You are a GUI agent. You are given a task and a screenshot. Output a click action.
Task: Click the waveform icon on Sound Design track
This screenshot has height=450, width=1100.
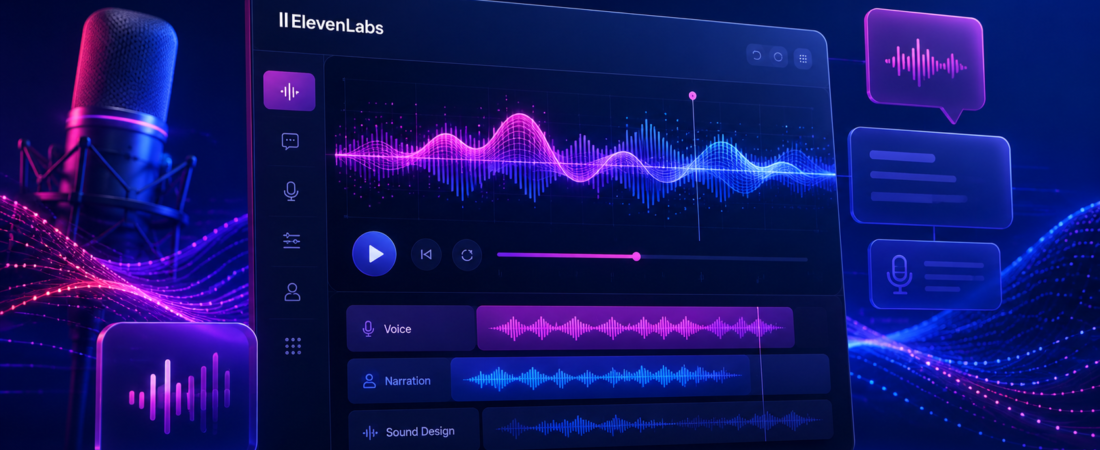point(370,432)
